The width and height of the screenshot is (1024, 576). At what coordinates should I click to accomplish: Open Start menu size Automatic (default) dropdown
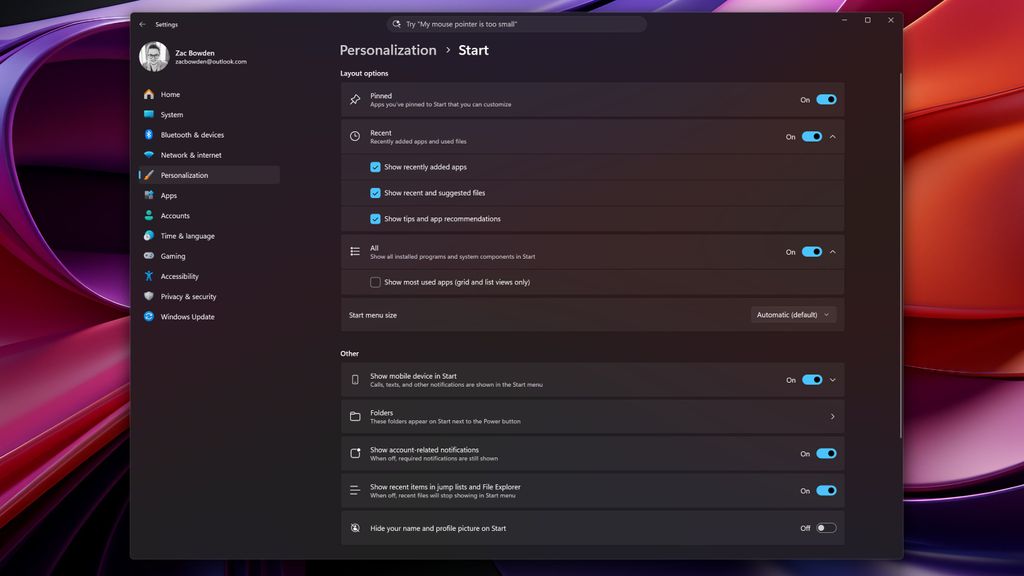[x=793, y=315]
